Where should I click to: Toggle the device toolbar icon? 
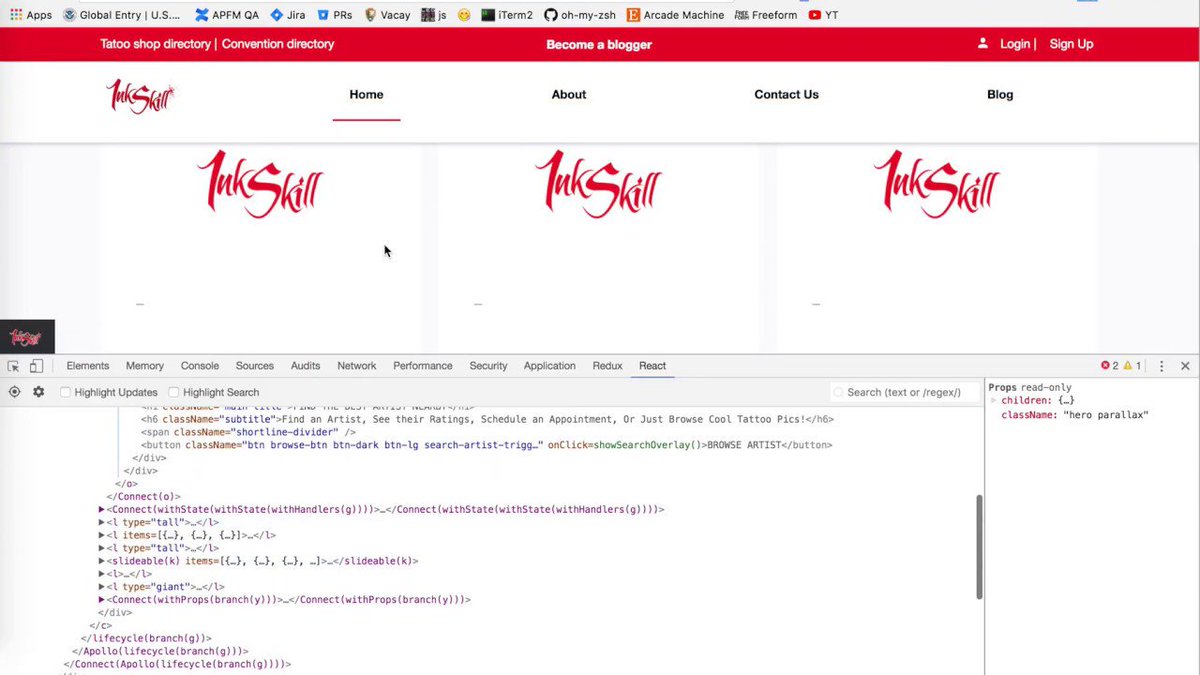point(36,366)
